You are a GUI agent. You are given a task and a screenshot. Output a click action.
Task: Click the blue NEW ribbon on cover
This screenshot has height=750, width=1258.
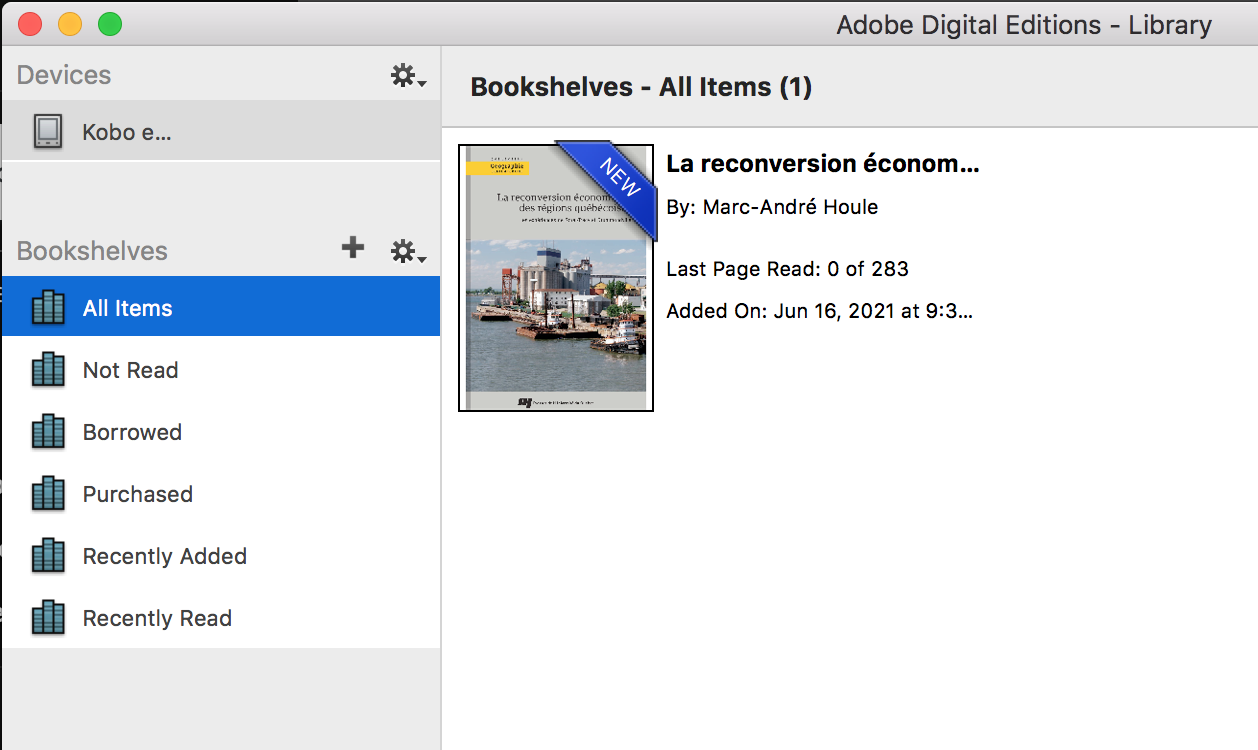(613, 182)
